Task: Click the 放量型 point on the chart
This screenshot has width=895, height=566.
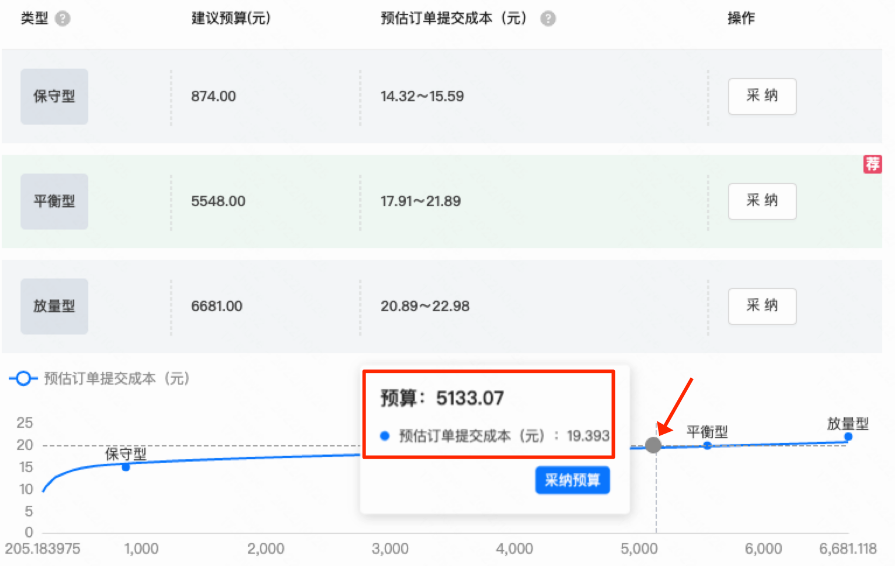Action: pos(848,436)
